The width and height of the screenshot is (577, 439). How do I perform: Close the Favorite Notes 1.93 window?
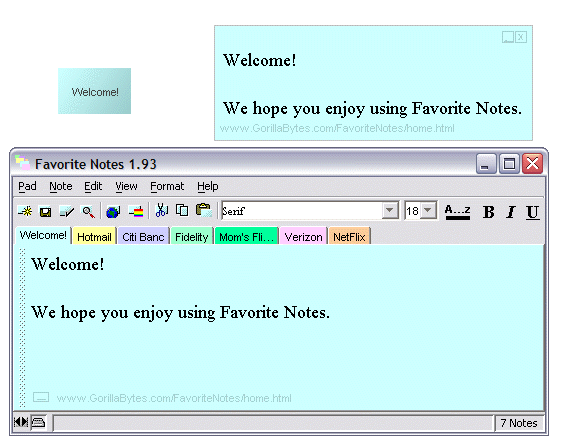coord(532,163)
